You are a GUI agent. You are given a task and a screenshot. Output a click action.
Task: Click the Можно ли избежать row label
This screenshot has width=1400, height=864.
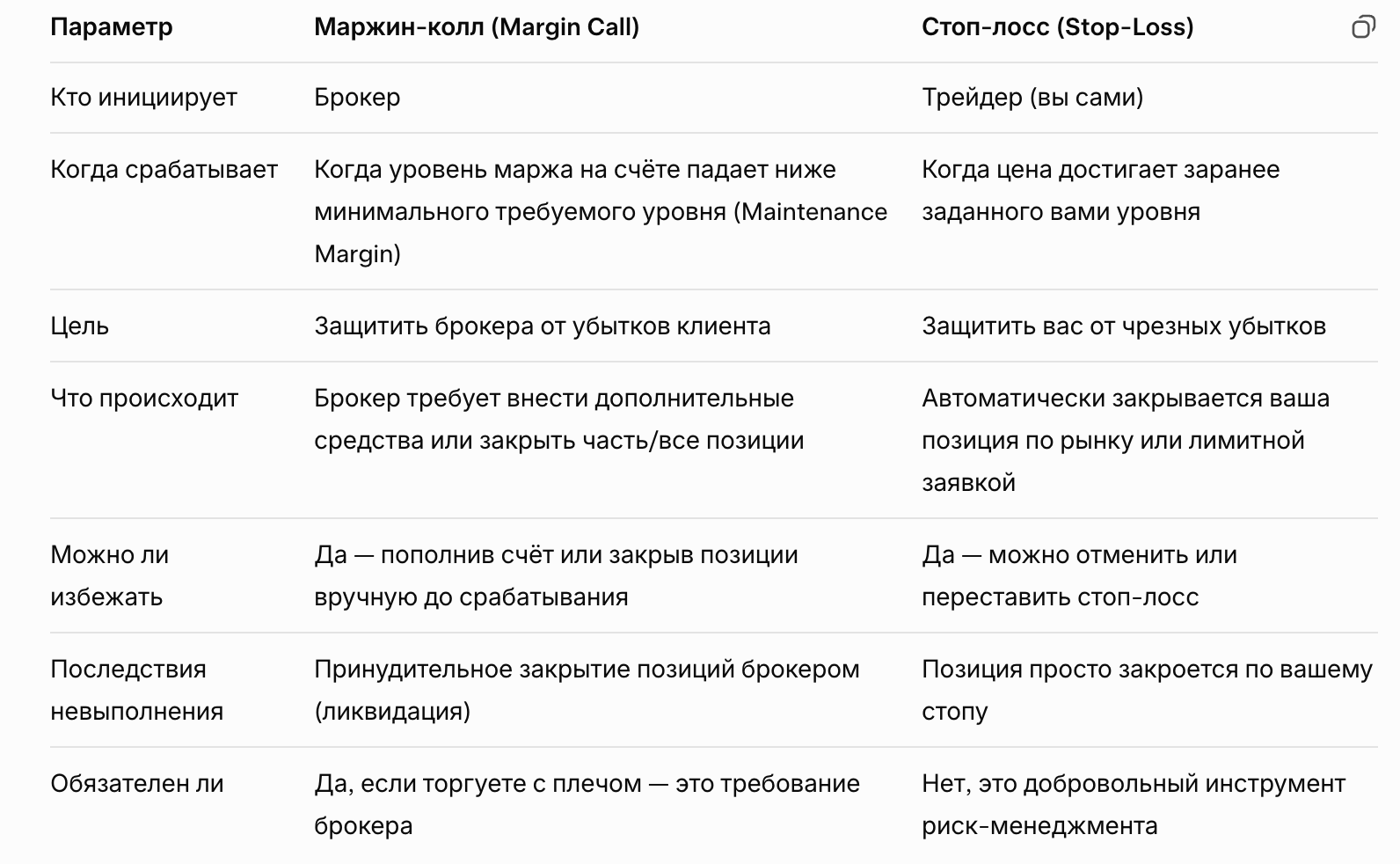[109, 575]
